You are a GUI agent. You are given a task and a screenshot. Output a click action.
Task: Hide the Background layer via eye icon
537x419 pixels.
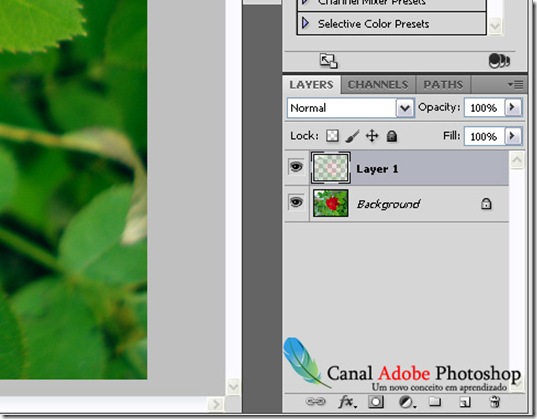point(296,202)
